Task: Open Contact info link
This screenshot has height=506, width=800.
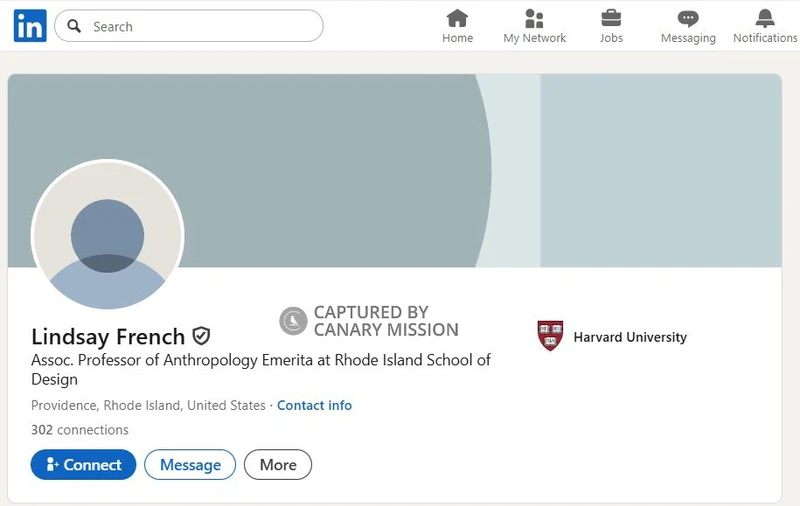Action: (x=314, y=406)
